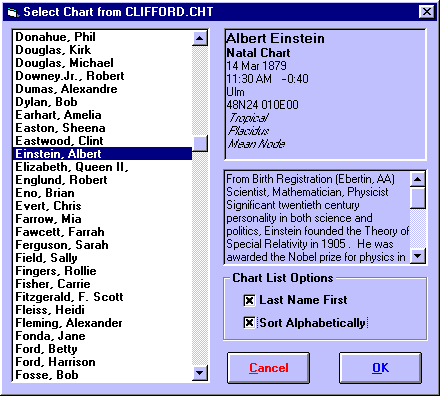Image resolution: width=440 pixels, height=396 pixels.
Task: Select Ford, Harrison in the list
Action: click(x=102, y=362)
